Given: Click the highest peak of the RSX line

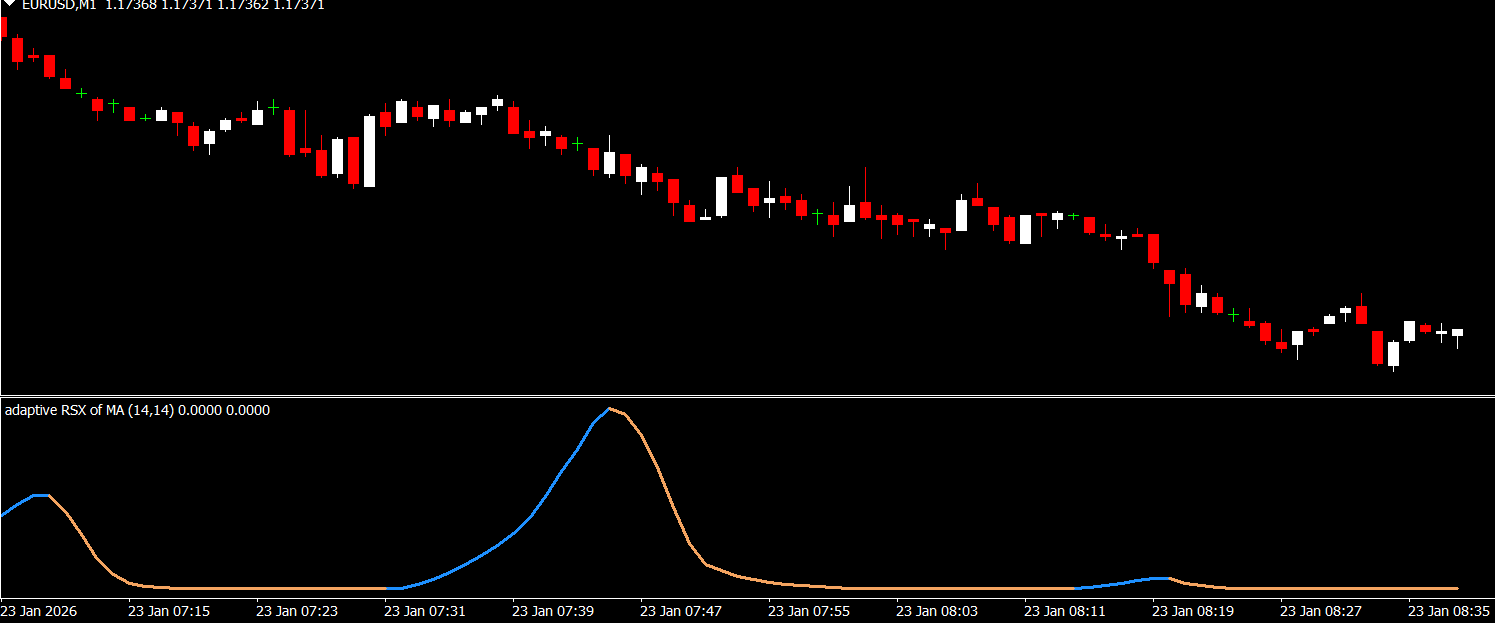Looking at the screenshot, I should [x=609, y=409].
